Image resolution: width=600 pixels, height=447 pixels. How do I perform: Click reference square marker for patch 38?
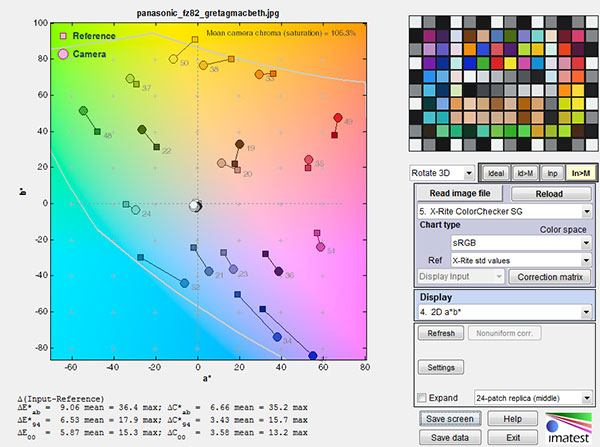[x=231, y=59]
